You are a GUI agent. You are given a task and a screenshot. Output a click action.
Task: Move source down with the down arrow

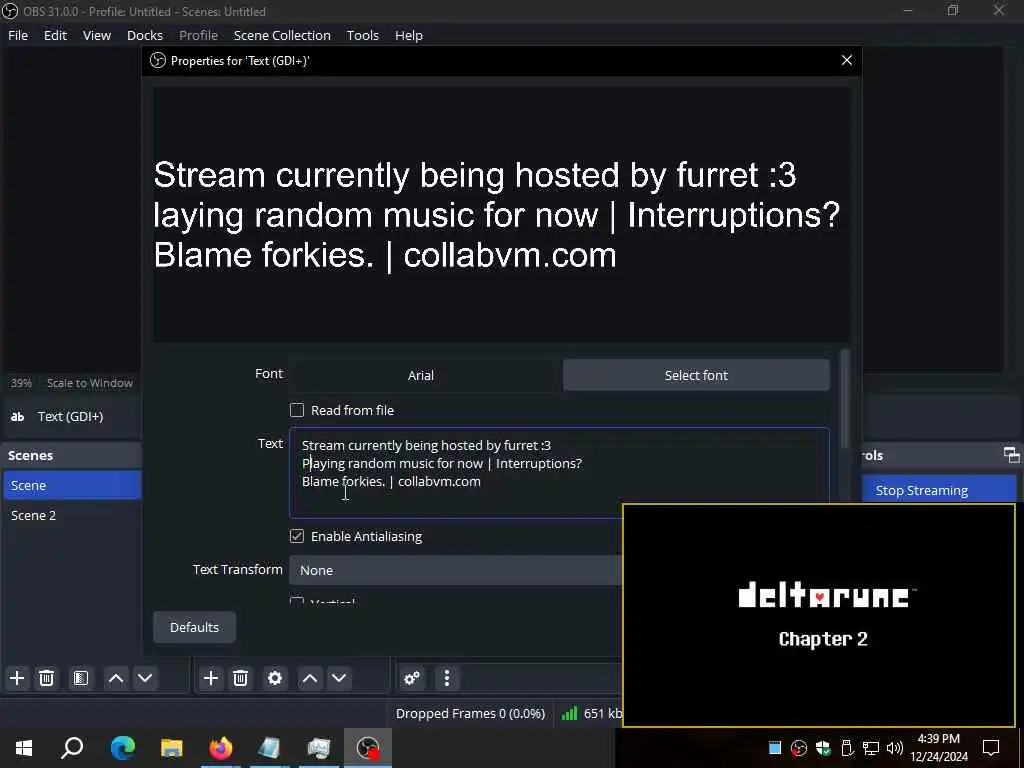[x=339, y=678]
